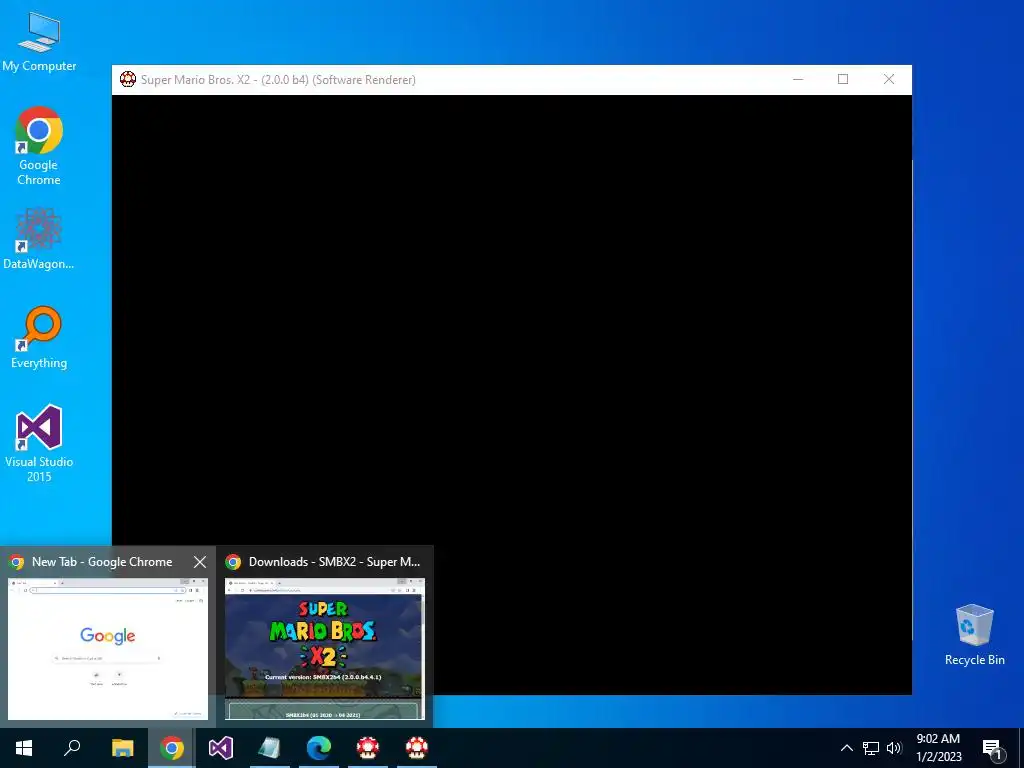Click the Downloads - SMBX2 preview title
The height and width of the screenshot is (768, 1024).
pyautogui.click(x=334, y=562)
